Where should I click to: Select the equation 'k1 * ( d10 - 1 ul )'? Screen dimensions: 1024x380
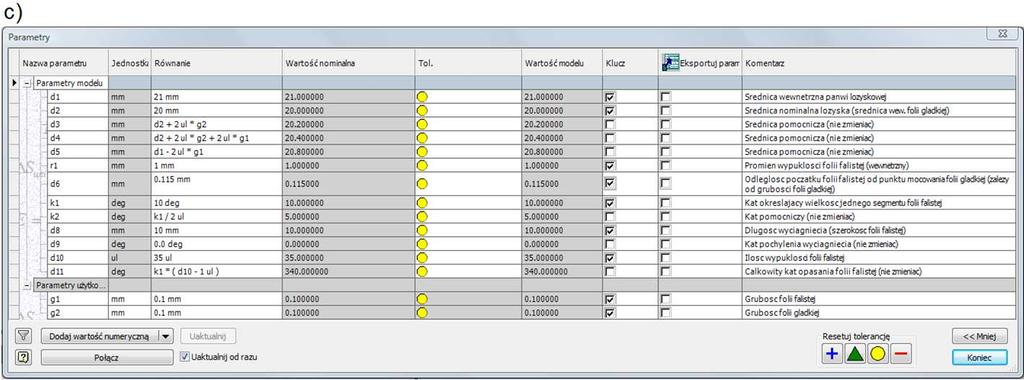coord(217,271)
